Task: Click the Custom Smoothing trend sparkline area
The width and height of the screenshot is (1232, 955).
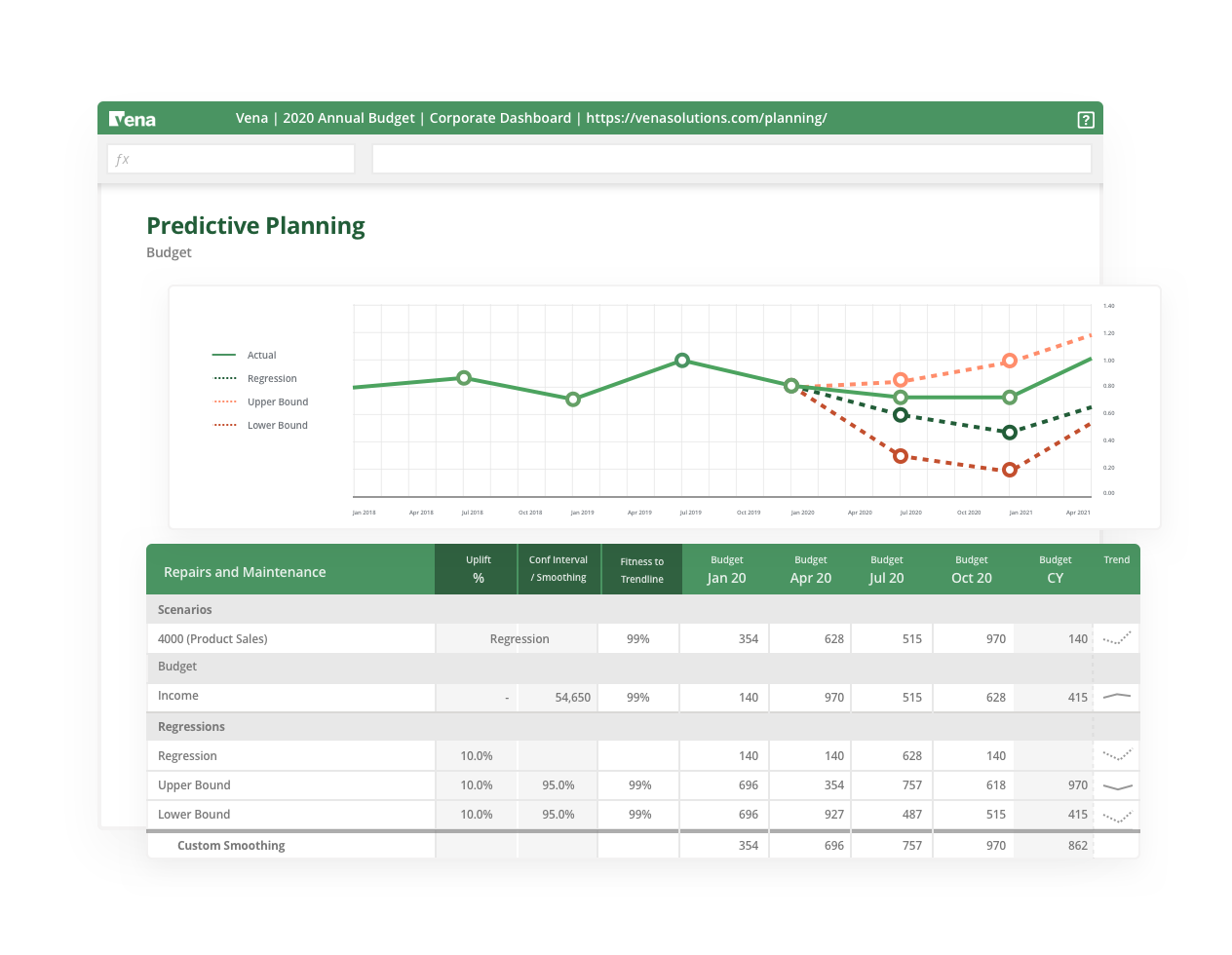Action: (x=1117, y=844)
